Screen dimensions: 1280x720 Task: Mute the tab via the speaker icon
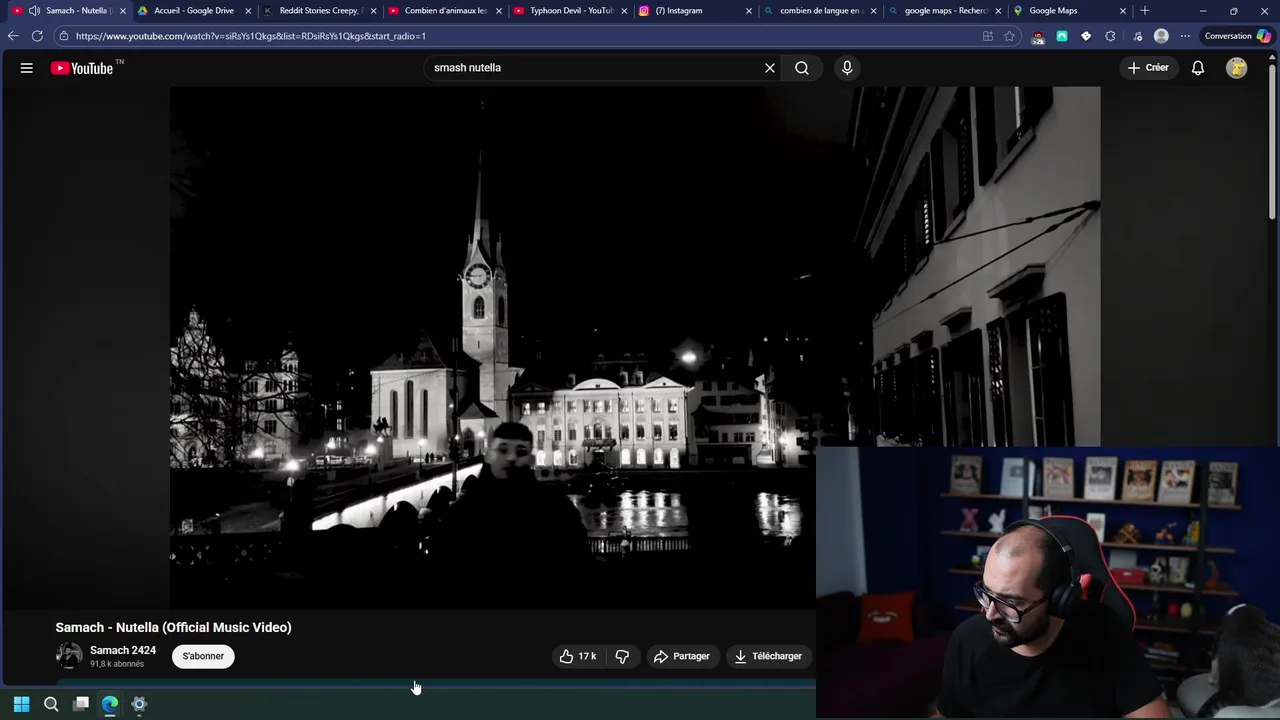point(35,11)
